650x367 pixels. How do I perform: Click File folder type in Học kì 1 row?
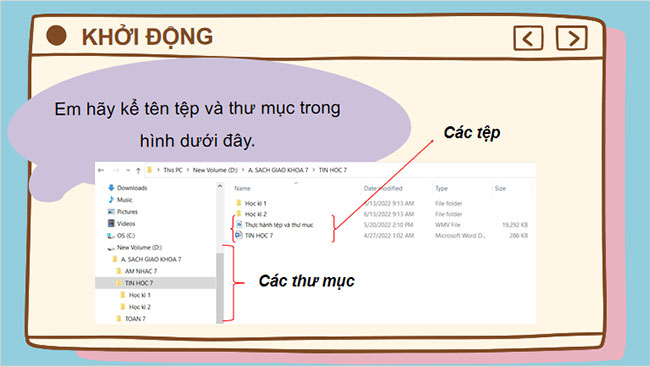point(449,203)
